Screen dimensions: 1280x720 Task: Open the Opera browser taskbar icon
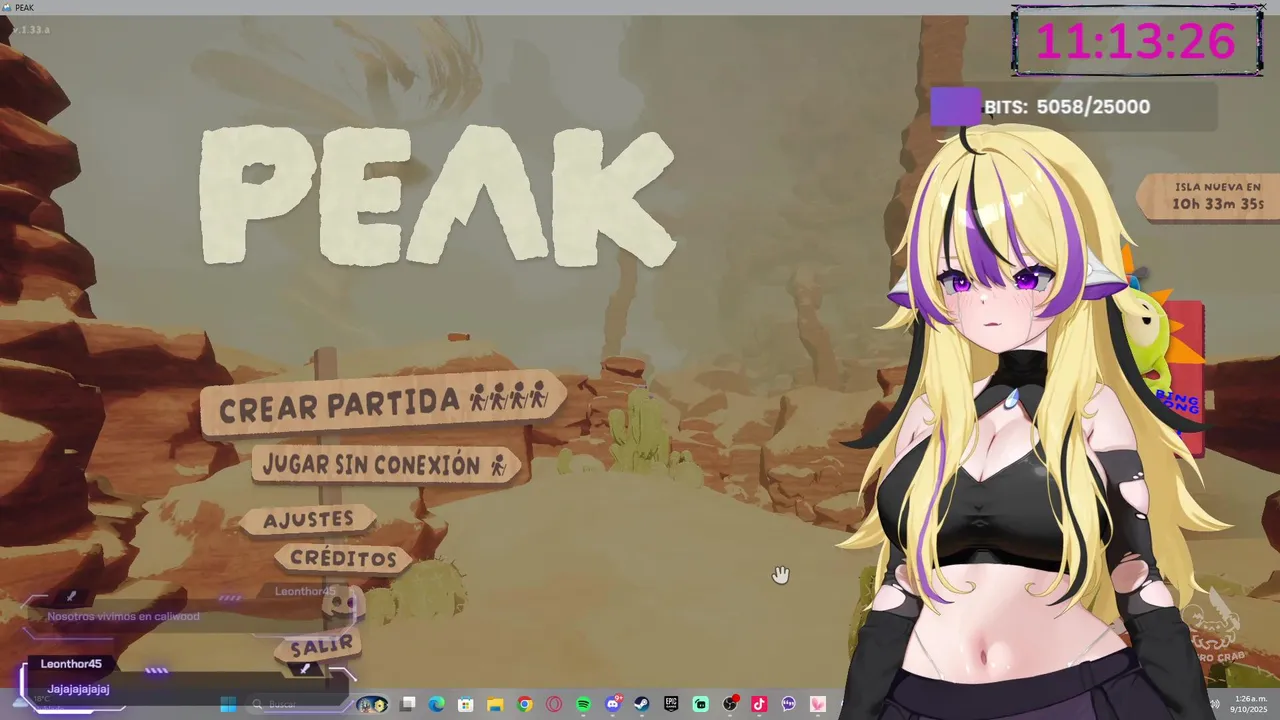[554, 704]
